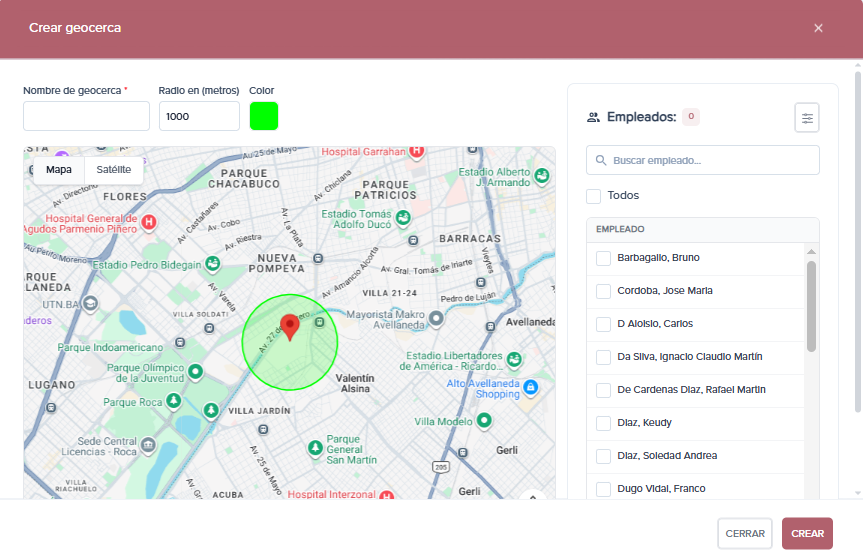Check employee Cordoba, Jose Maria
This screenshot has height=560, width=863.
point(603,291)
